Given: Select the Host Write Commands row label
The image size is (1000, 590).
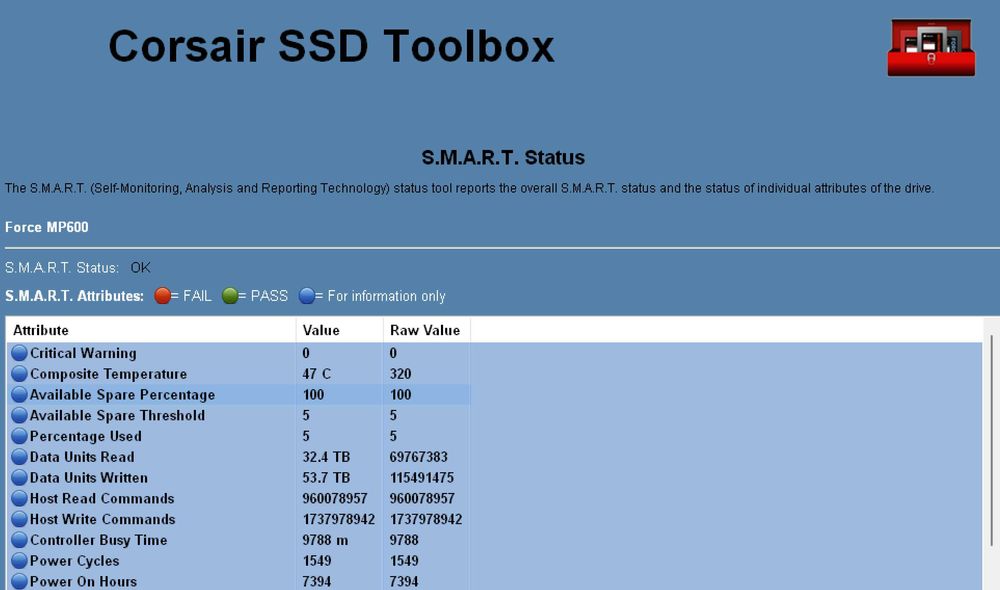Looking at the screenshot, I should point(103,519).
